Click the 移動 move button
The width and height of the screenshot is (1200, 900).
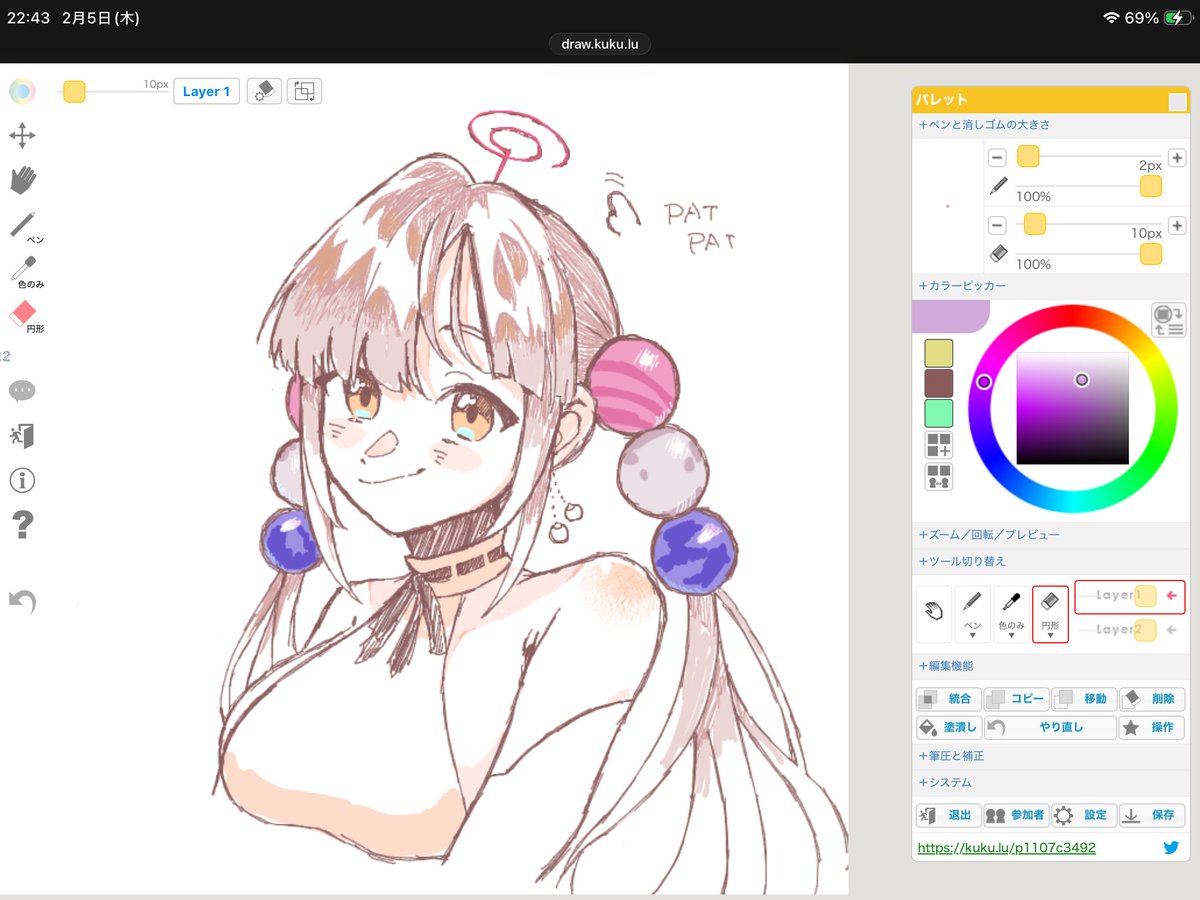click(x=1084, y=699)
